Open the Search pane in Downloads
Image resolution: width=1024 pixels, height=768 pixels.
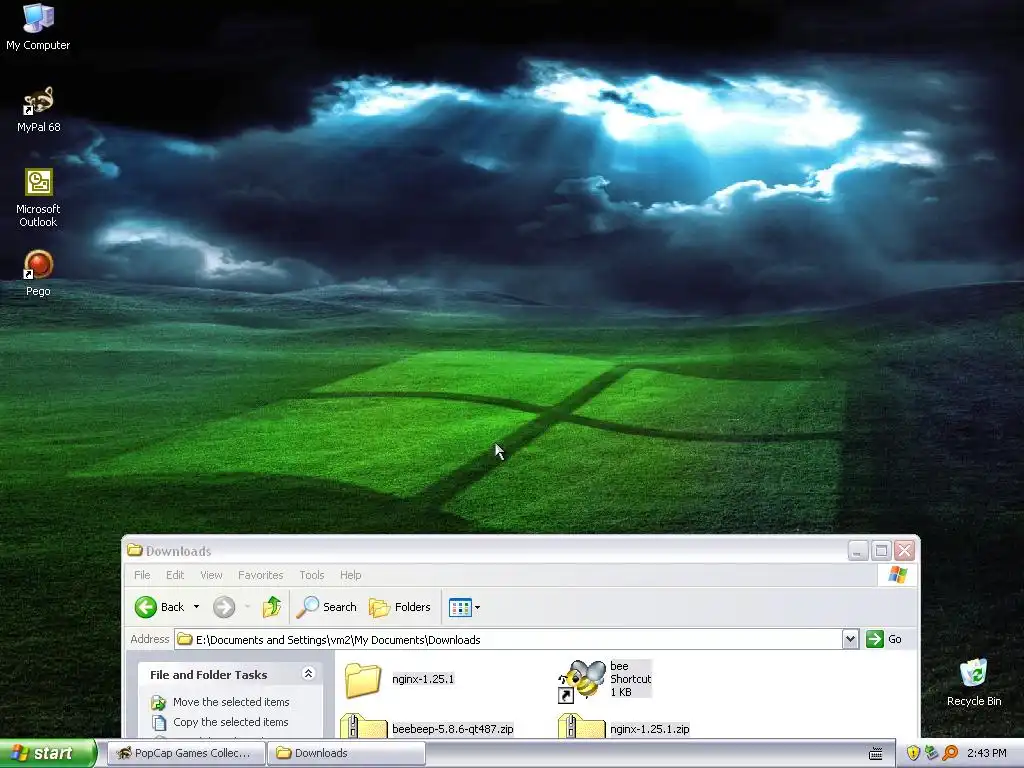pyautogui.click(x=327, y=607)
